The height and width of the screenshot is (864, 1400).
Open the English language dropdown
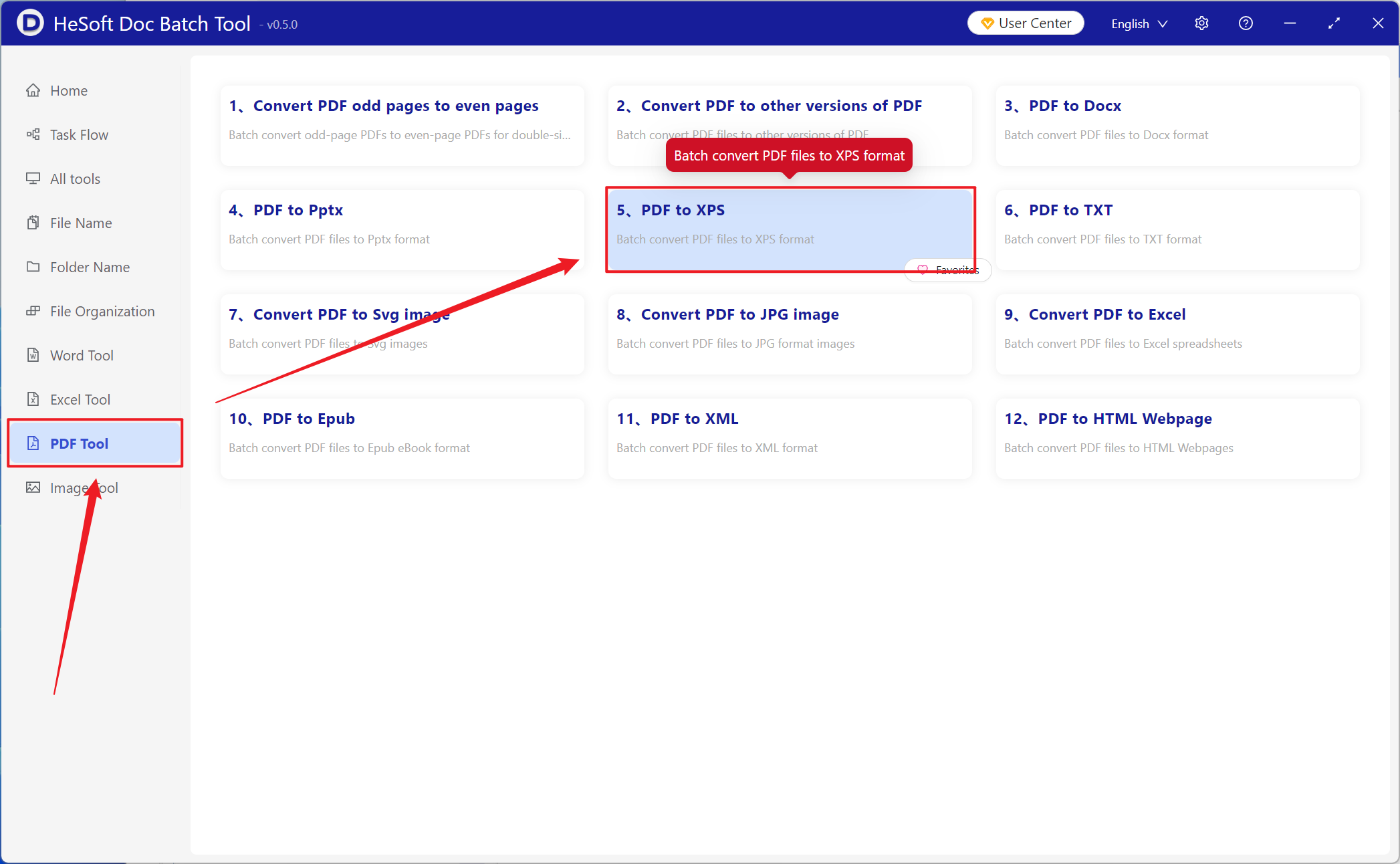coord(1139,23)
